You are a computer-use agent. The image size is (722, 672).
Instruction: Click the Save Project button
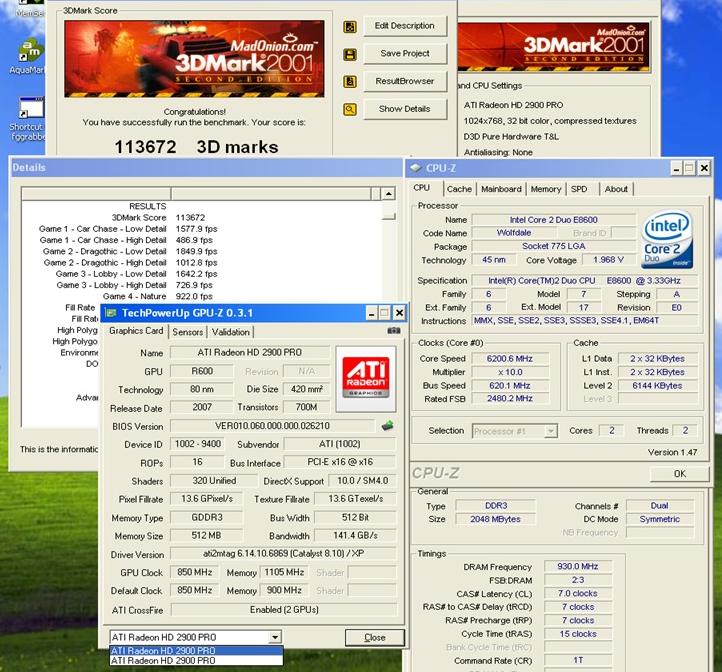pyautogui.click(x=405, y=53)
